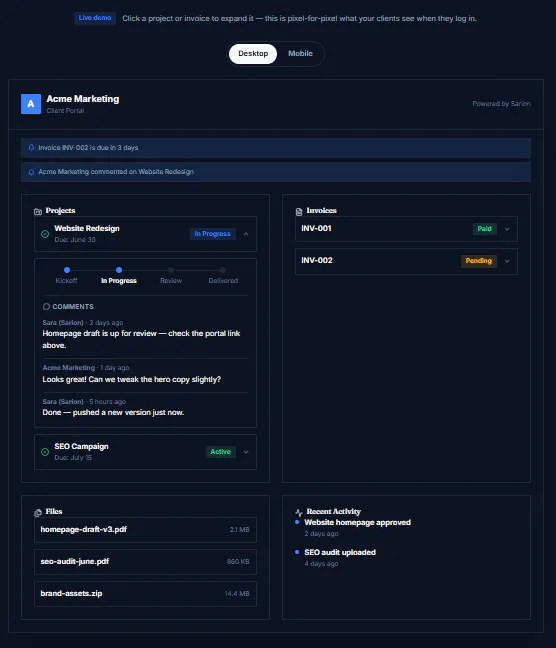Click the Files paperclip icon
Viewport: 556px width, 648px height.
[38, 512]
